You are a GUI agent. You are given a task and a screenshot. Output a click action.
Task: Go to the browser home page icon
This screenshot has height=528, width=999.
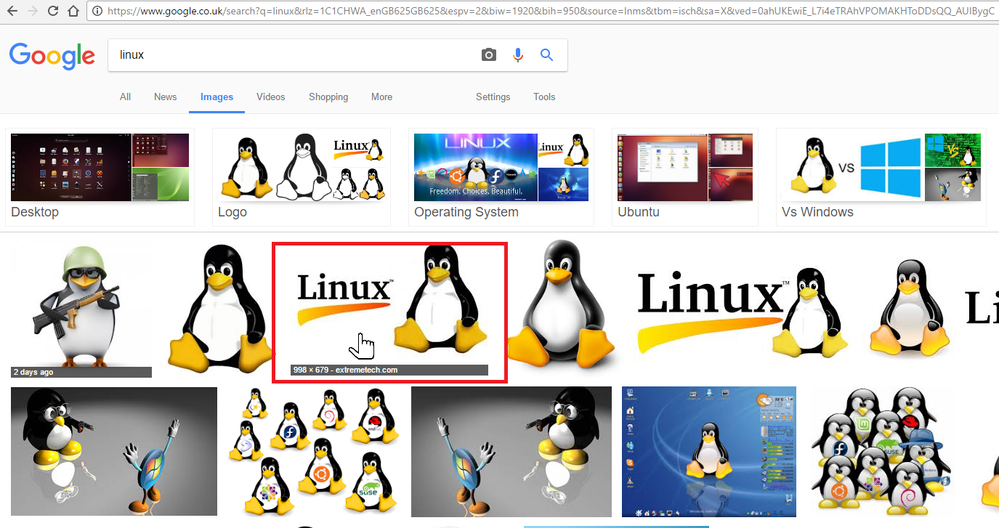pos(73,11)
